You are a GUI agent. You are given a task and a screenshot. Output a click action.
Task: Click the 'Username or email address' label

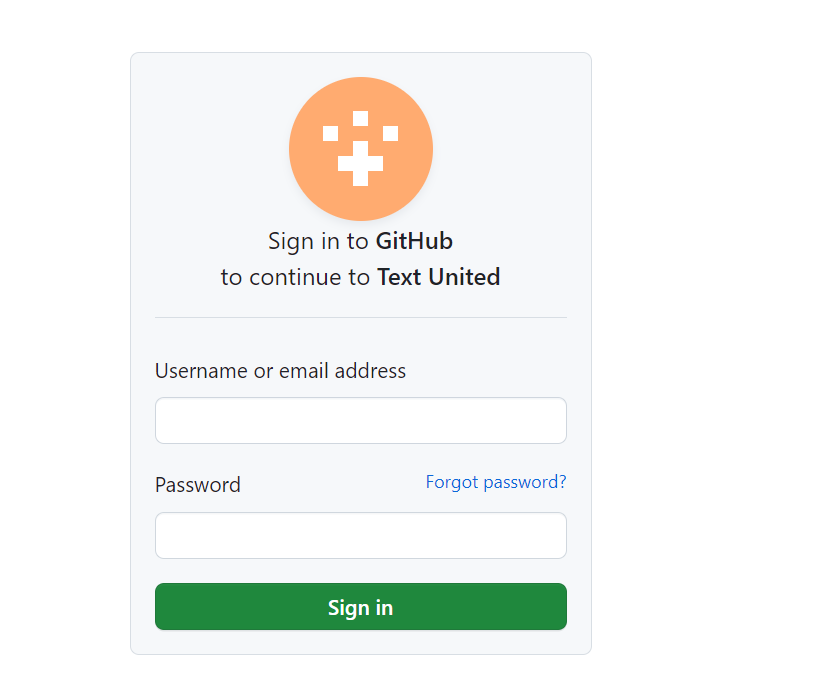tap(280, 370)
